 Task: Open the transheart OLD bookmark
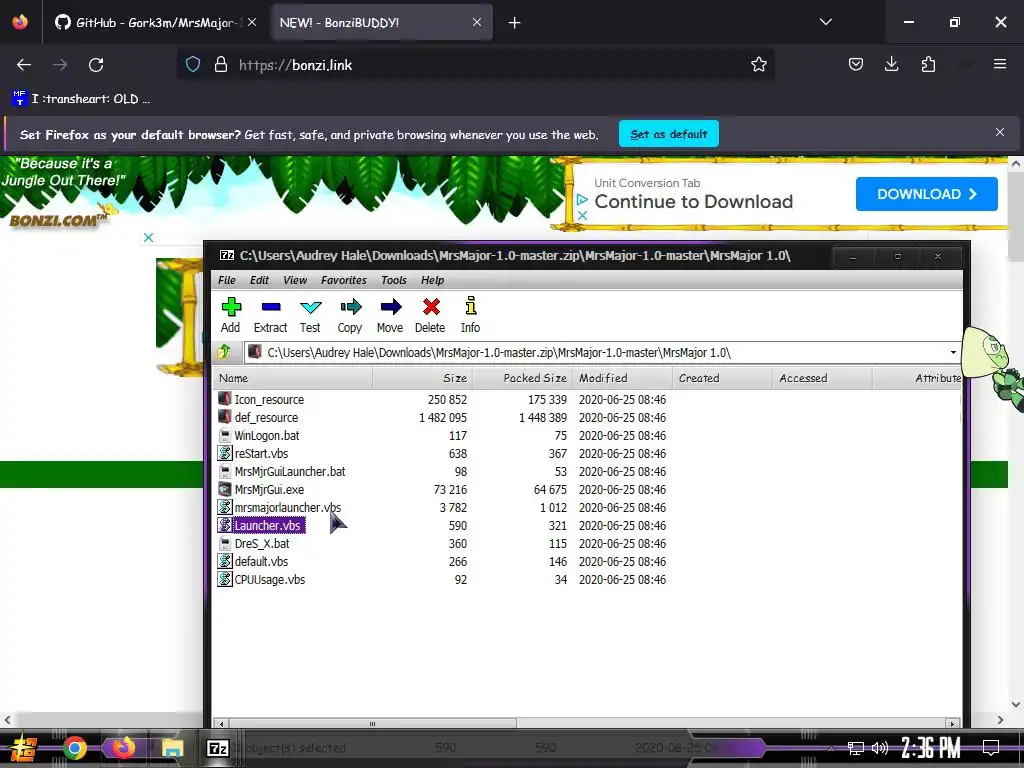(x=81, y=99)
